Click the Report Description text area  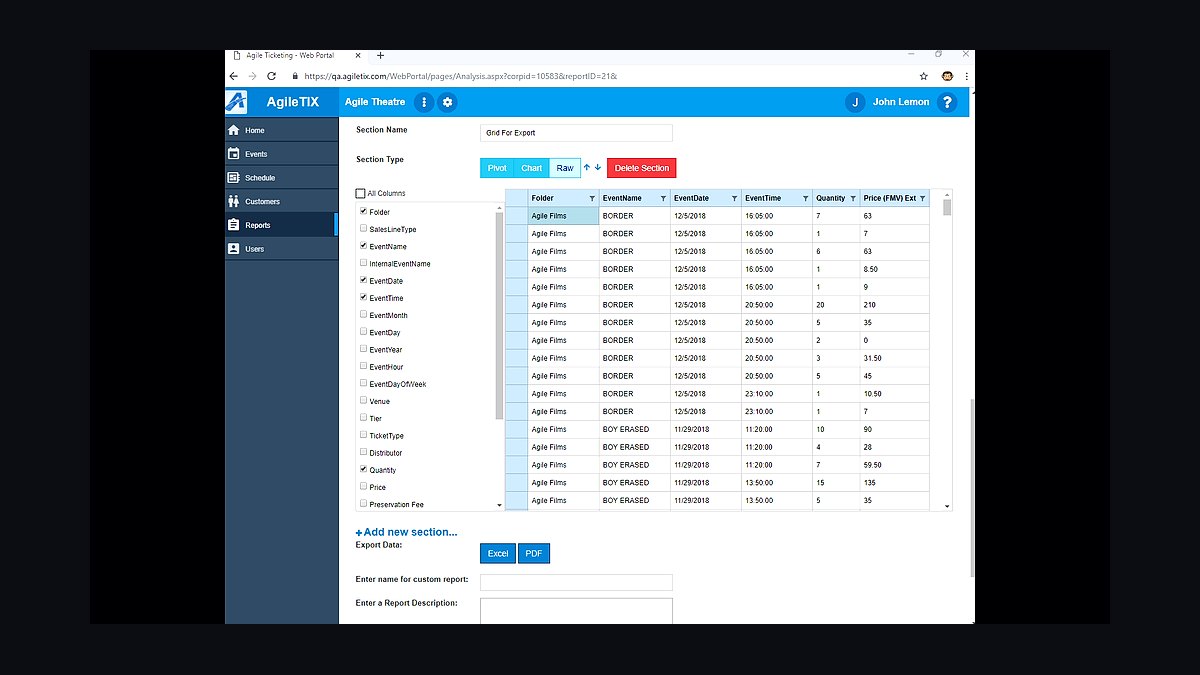576,611
